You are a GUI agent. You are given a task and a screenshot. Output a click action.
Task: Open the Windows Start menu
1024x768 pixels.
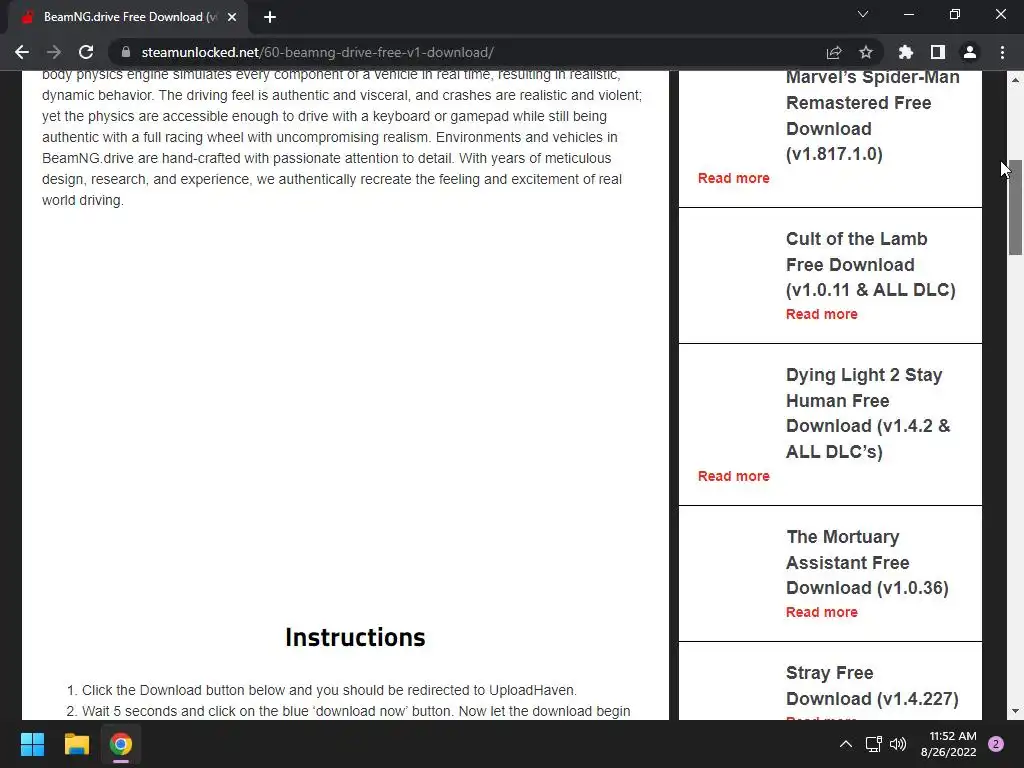[x=32, y=744]
